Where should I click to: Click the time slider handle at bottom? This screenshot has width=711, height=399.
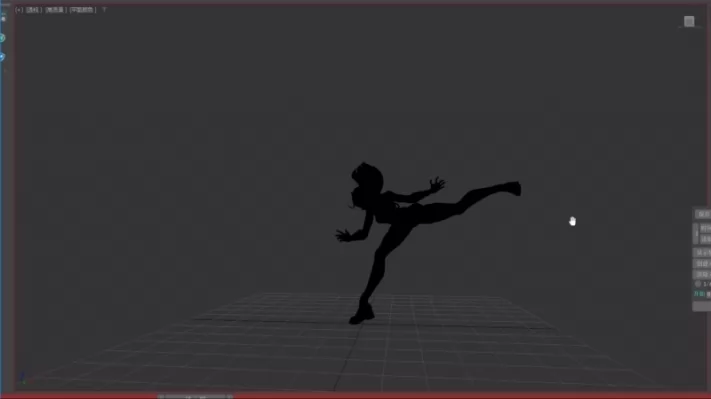point(195,397)
